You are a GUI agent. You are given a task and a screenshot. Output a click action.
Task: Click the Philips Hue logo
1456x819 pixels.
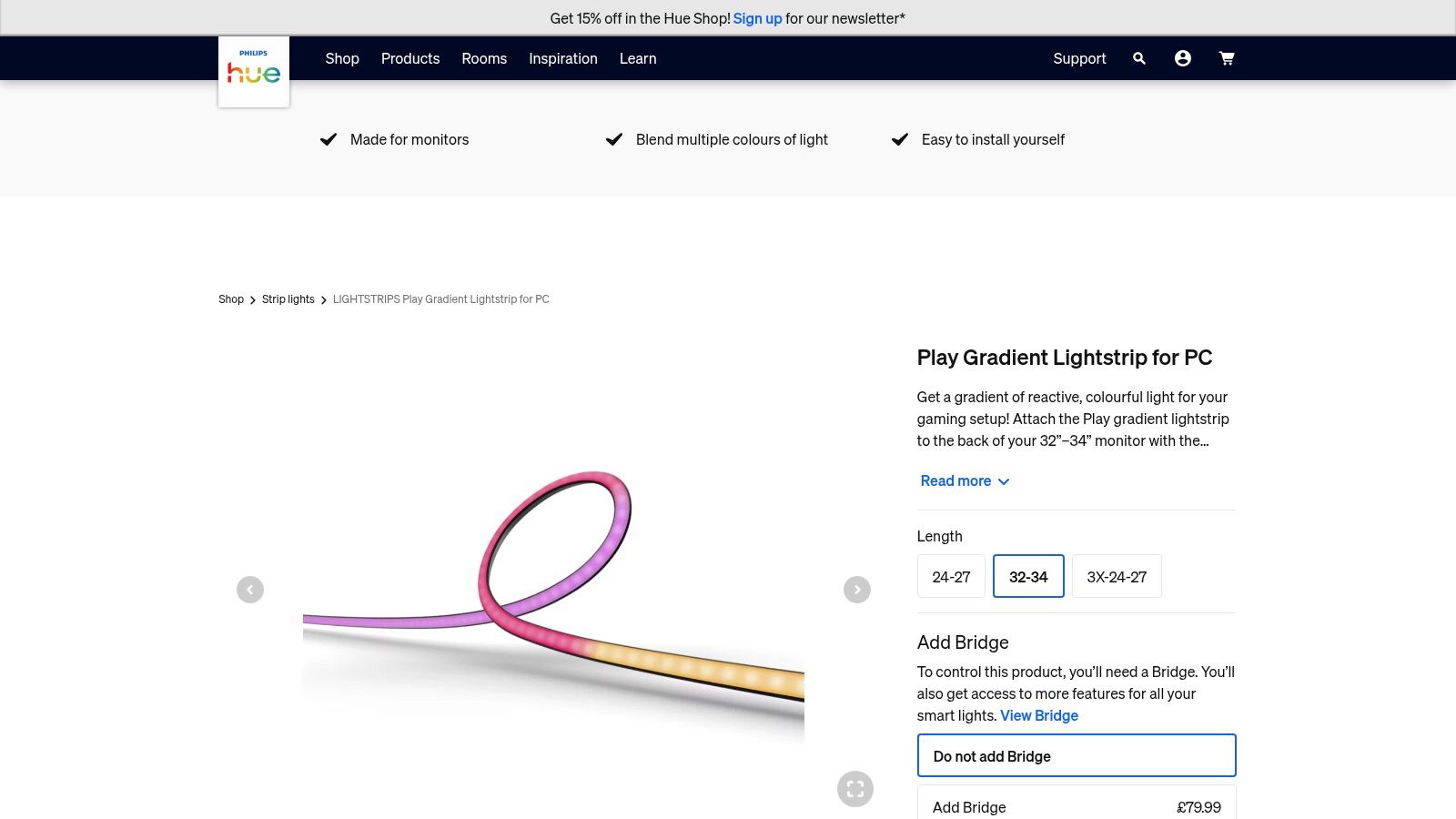[x=253, y=71]
